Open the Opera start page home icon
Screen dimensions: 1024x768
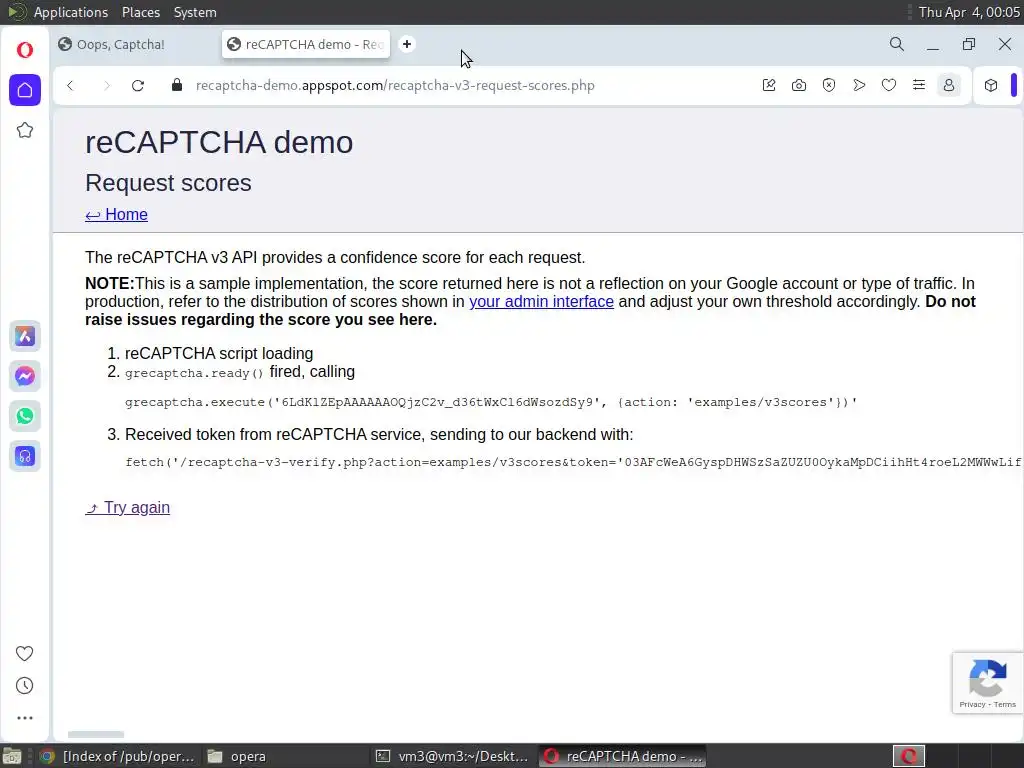pos(25,89)
